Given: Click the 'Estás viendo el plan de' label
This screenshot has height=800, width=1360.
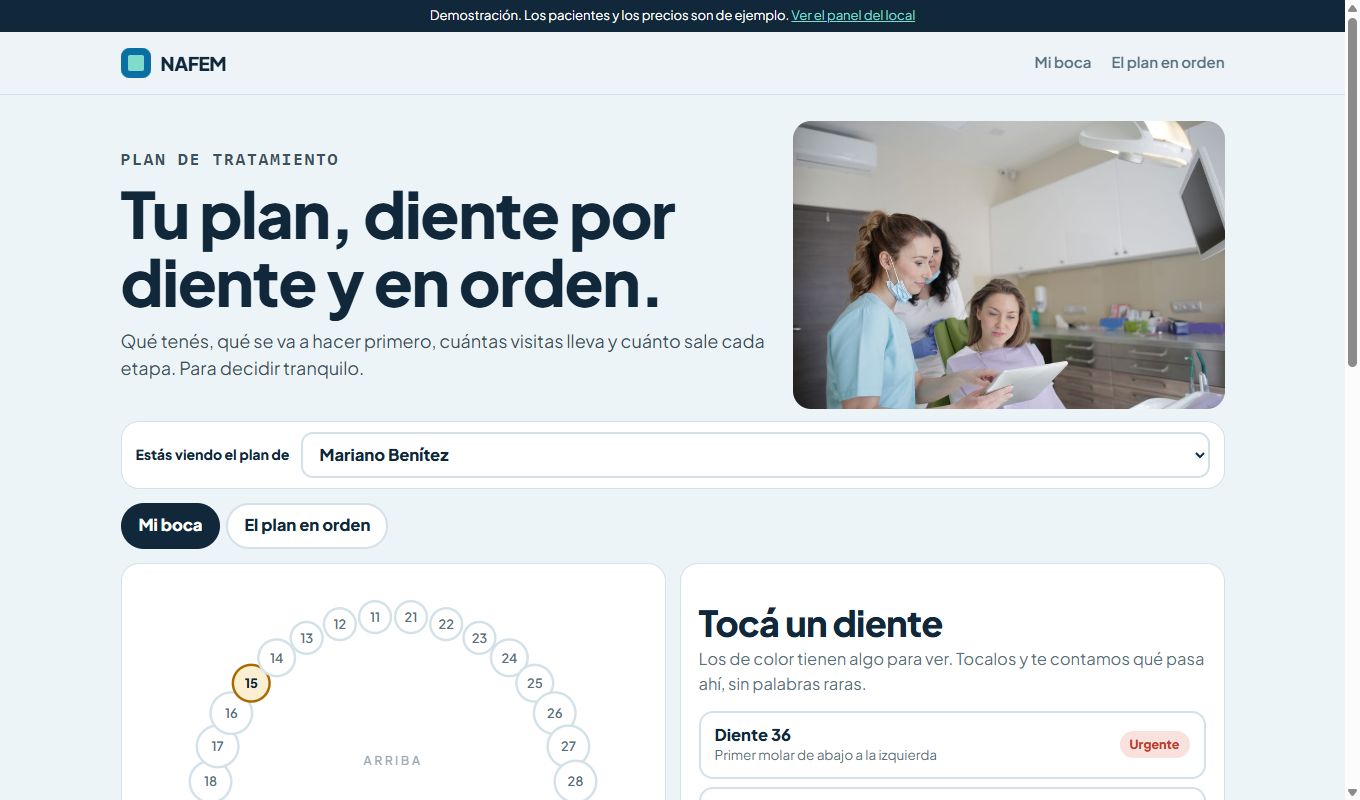Looking at the screenshot, I should click(212, 455).
